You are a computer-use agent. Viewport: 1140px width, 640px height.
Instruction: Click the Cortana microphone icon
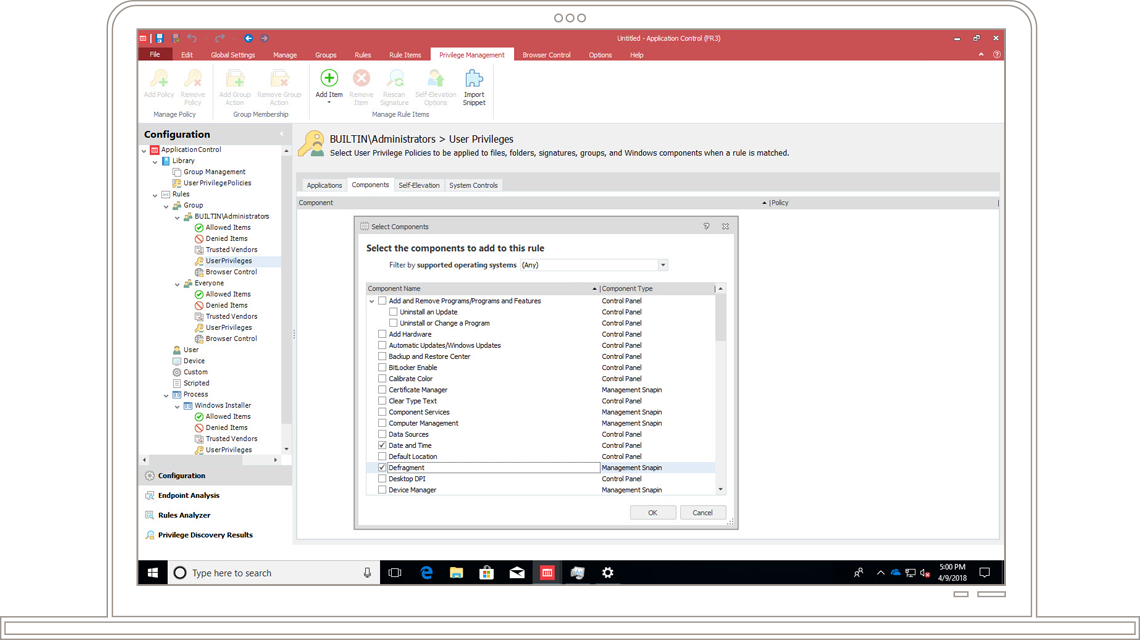(367, 573)
